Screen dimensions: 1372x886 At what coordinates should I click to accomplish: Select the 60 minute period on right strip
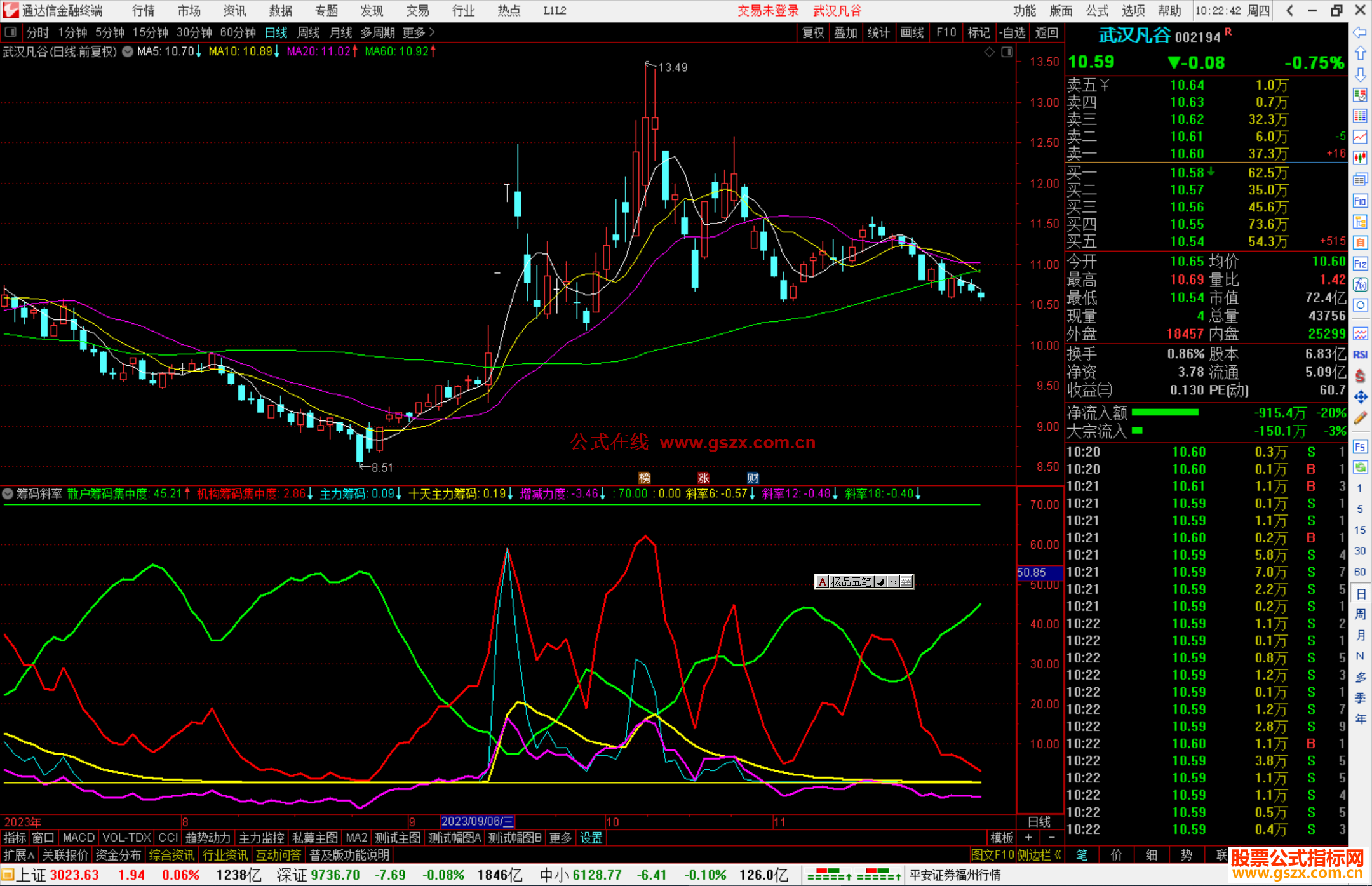(x=1360, y=572)
